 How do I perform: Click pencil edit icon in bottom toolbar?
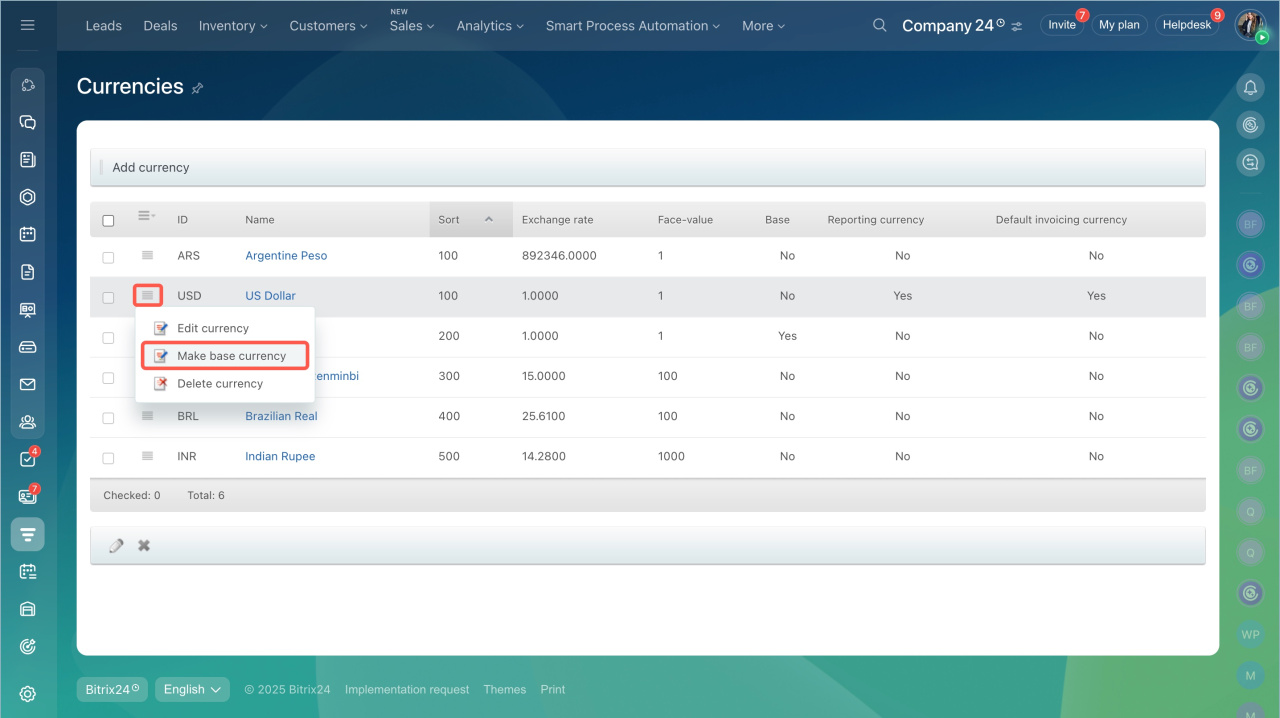117,545
